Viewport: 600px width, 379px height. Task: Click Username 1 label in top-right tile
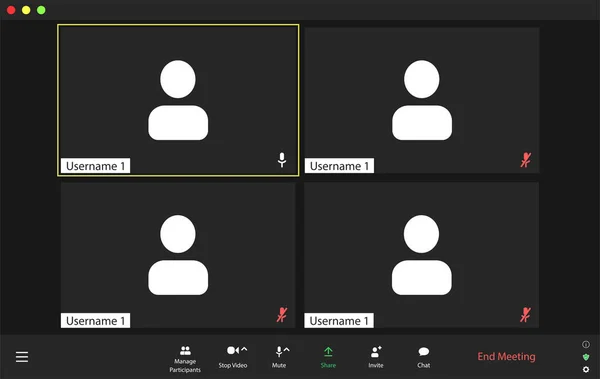tap(339, 166)
